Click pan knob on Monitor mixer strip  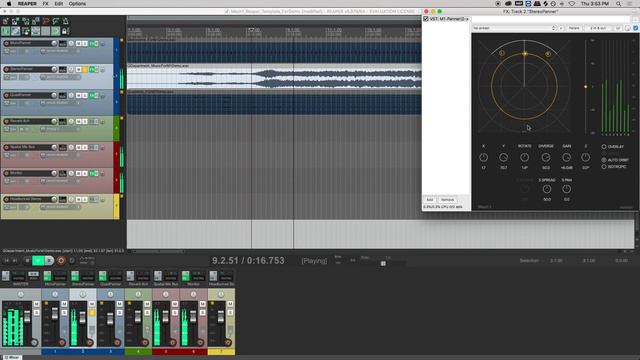point(193,294)
